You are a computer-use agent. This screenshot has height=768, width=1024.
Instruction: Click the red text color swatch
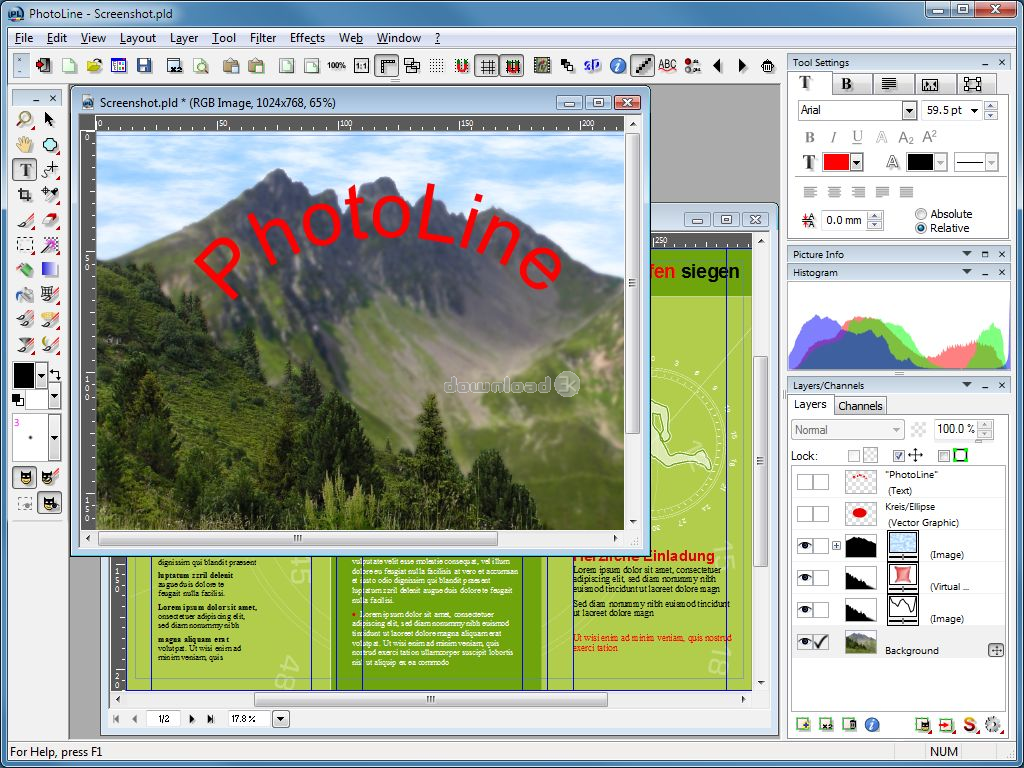836,163
